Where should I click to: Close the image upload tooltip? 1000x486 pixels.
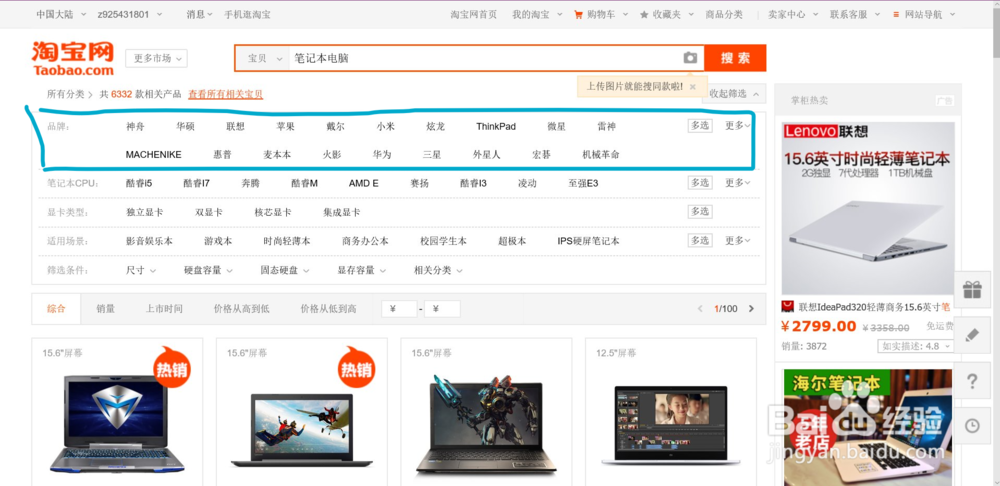coord(693,86)
